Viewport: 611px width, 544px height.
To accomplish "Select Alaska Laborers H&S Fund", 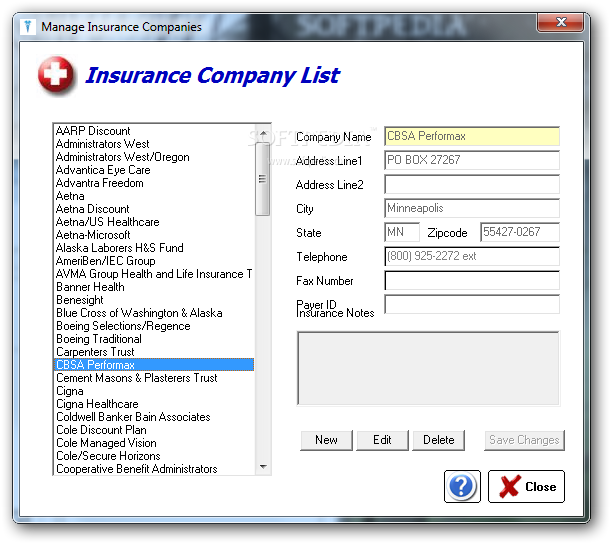I will point(154,248).
